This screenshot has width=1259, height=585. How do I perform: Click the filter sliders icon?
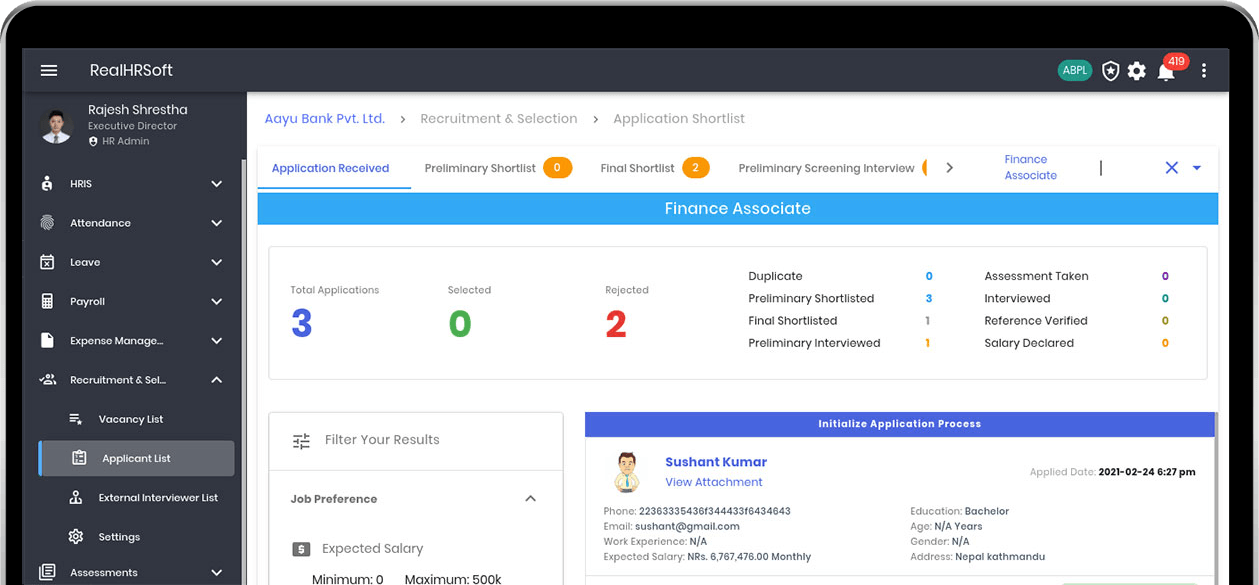(301, 440)
